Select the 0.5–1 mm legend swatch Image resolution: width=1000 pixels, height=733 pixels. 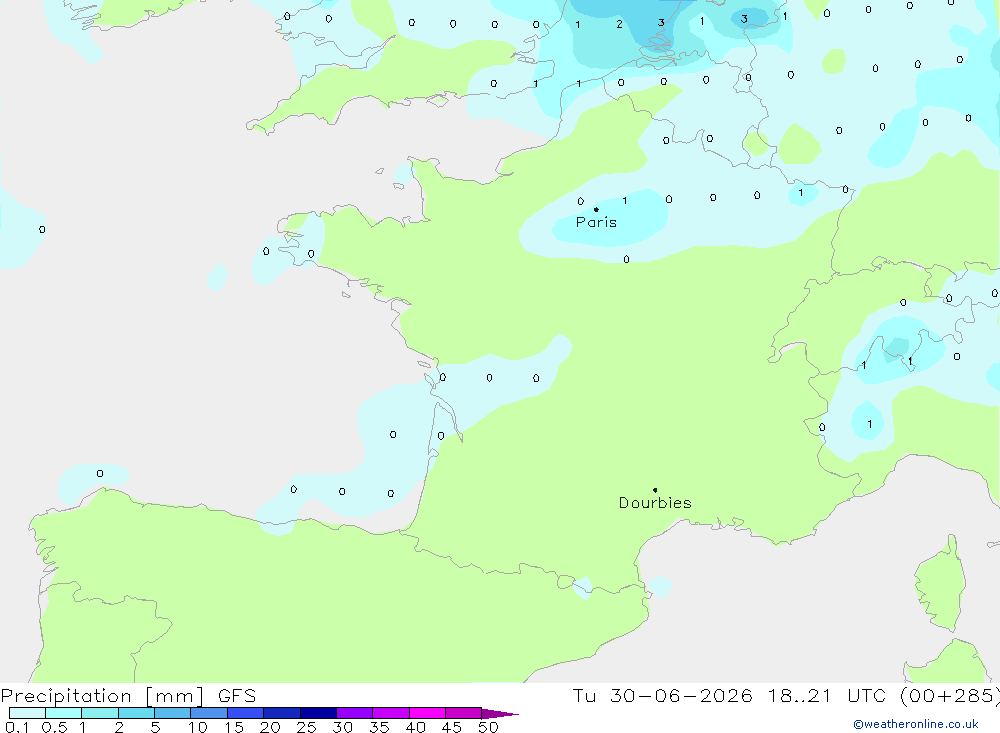64,713
